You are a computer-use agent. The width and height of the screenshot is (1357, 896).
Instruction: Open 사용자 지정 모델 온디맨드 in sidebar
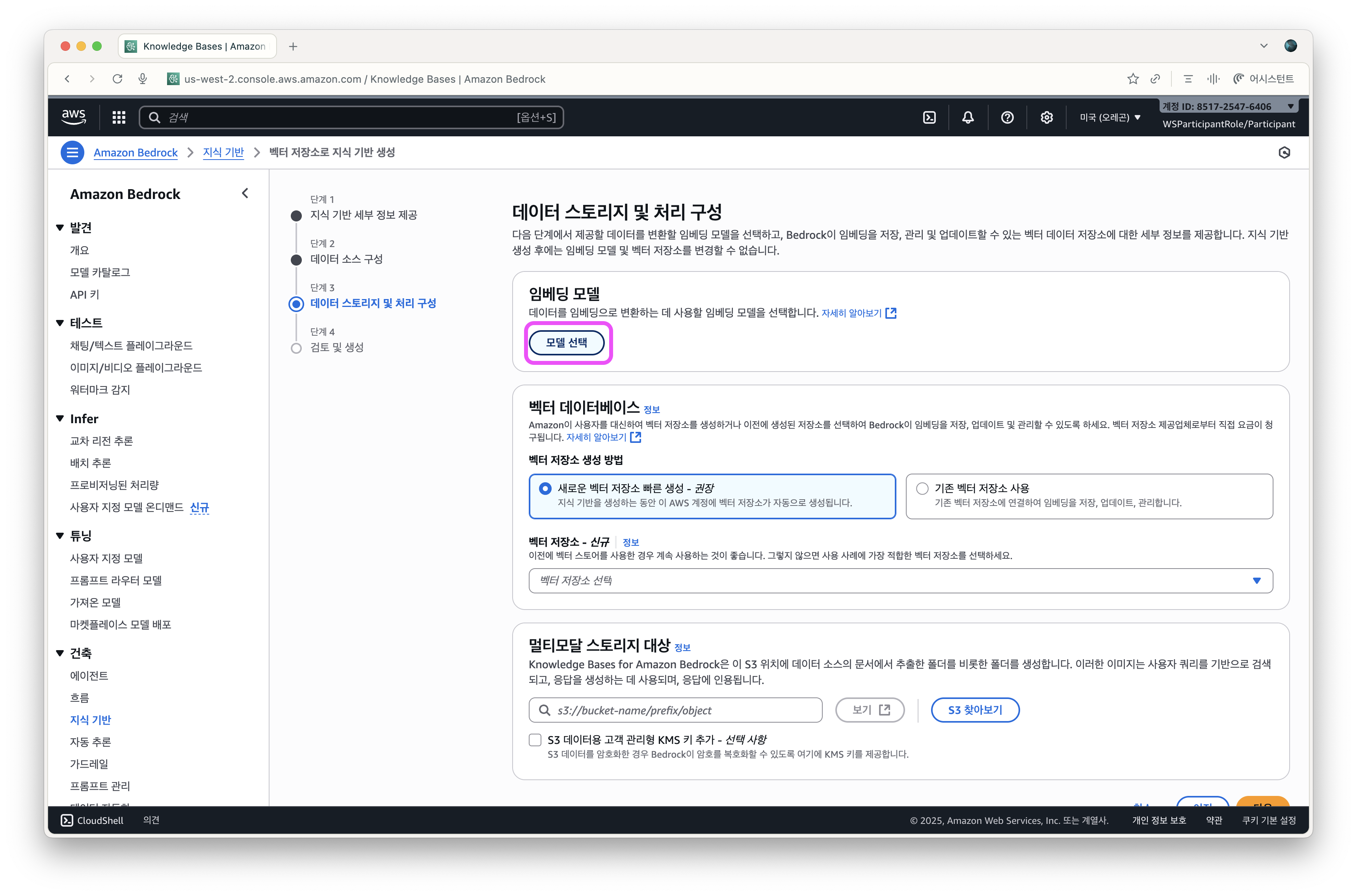(127, 507)
